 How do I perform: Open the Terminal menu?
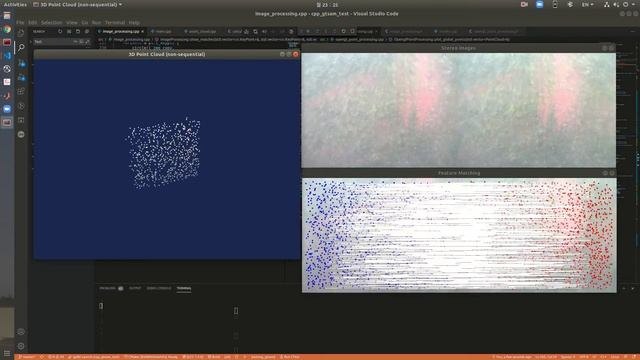coord(115,22)
